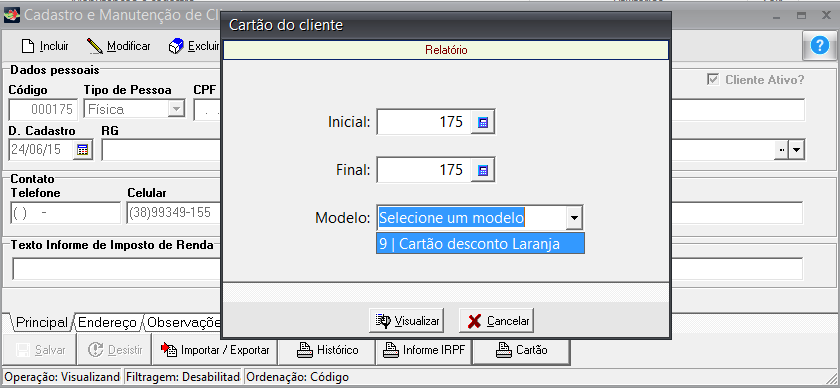Open calculator icon beside Final field
The height and width of the screenshot is (388, 840).
click(483, 170)
